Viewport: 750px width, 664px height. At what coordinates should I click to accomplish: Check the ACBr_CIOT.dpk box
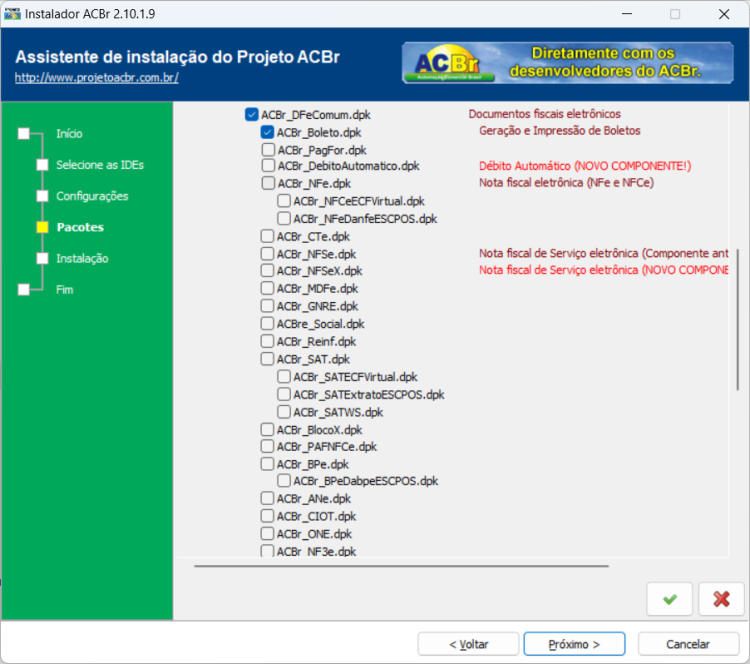(x=267, y=516)
